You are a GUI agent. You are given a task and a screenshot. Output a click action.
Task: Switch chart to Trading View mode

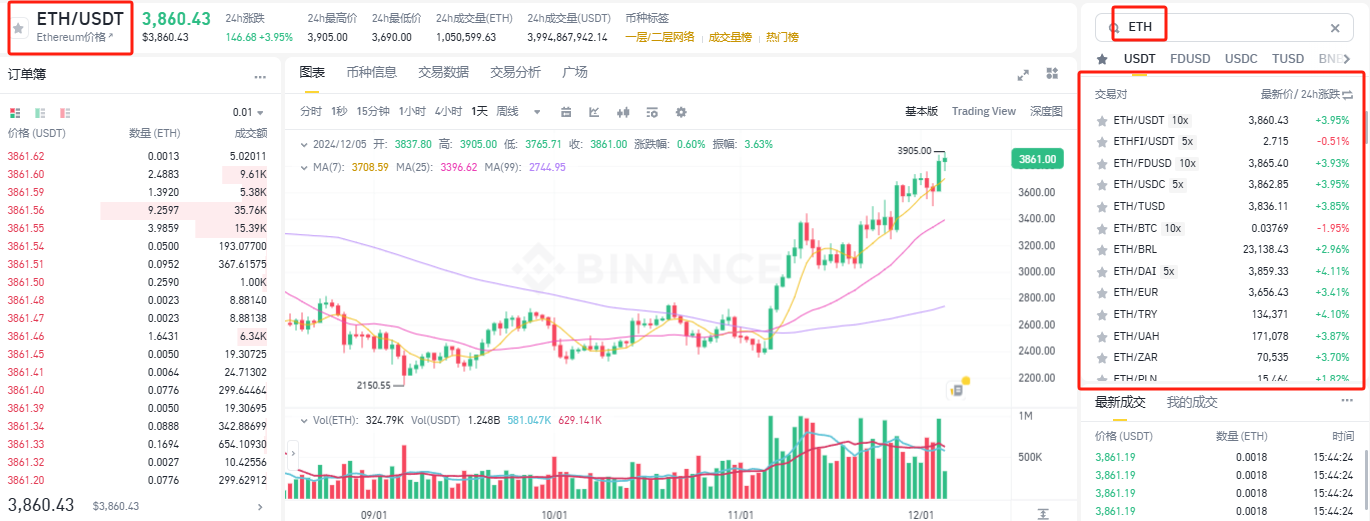click(983, 111)
